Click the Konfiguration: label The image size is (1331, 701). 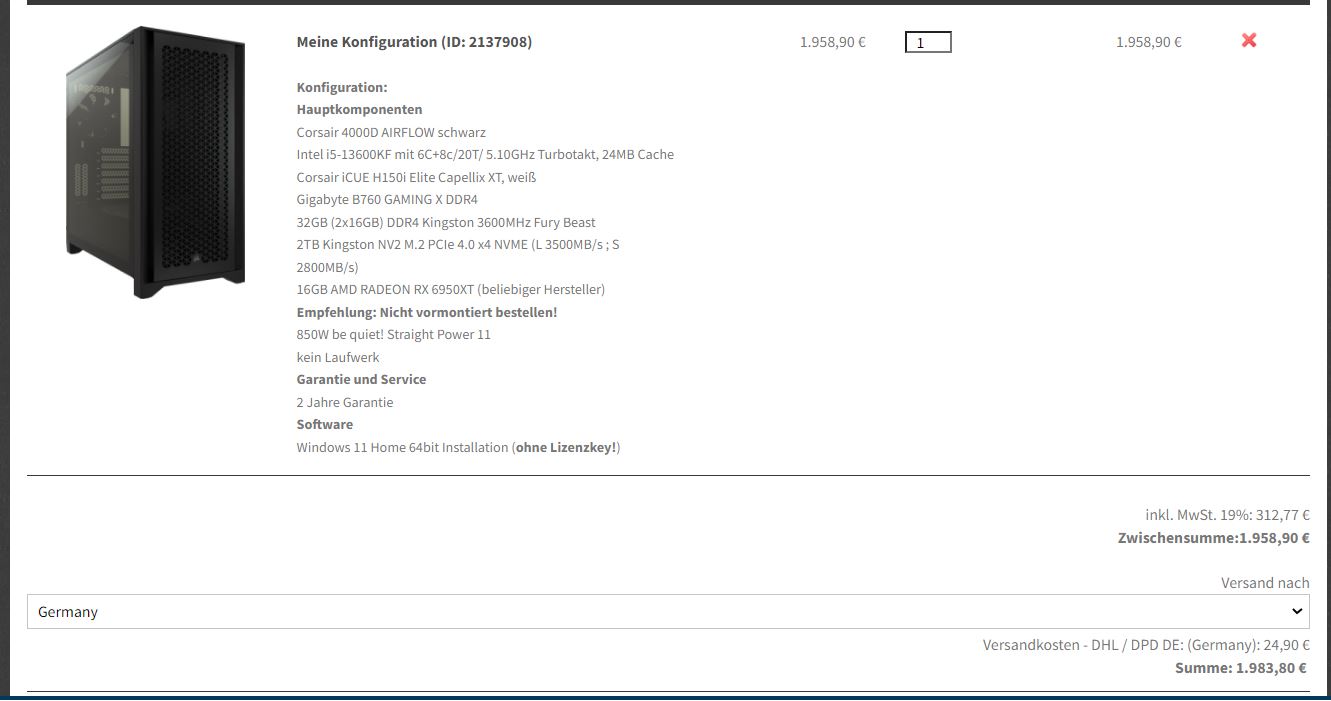[x=342, y=87]
